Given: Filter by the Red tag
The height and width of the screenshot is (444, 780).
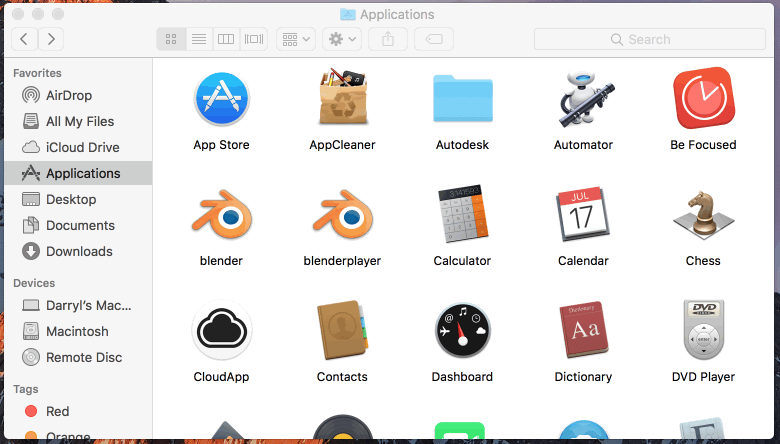Looking at the screenshot, I should coord(78,411).
